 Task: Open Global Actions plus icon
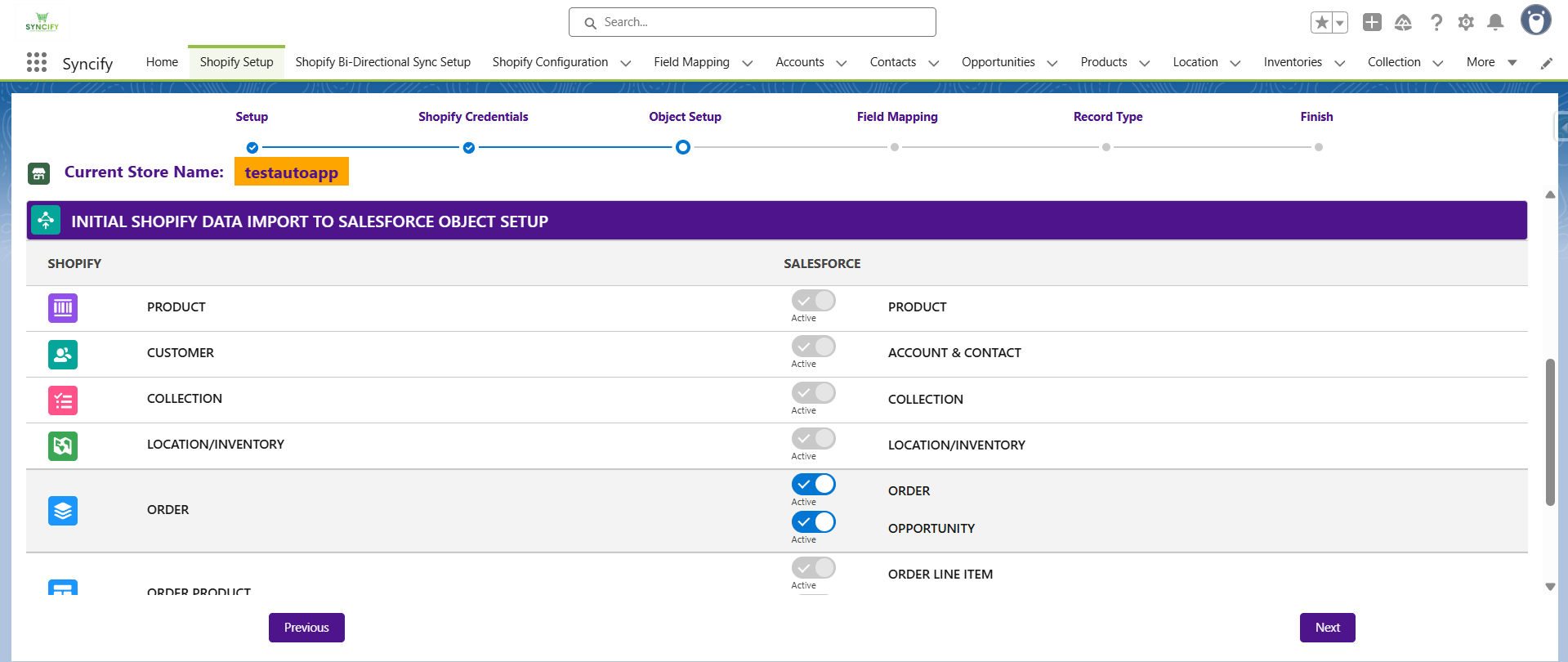[1372, 22]
